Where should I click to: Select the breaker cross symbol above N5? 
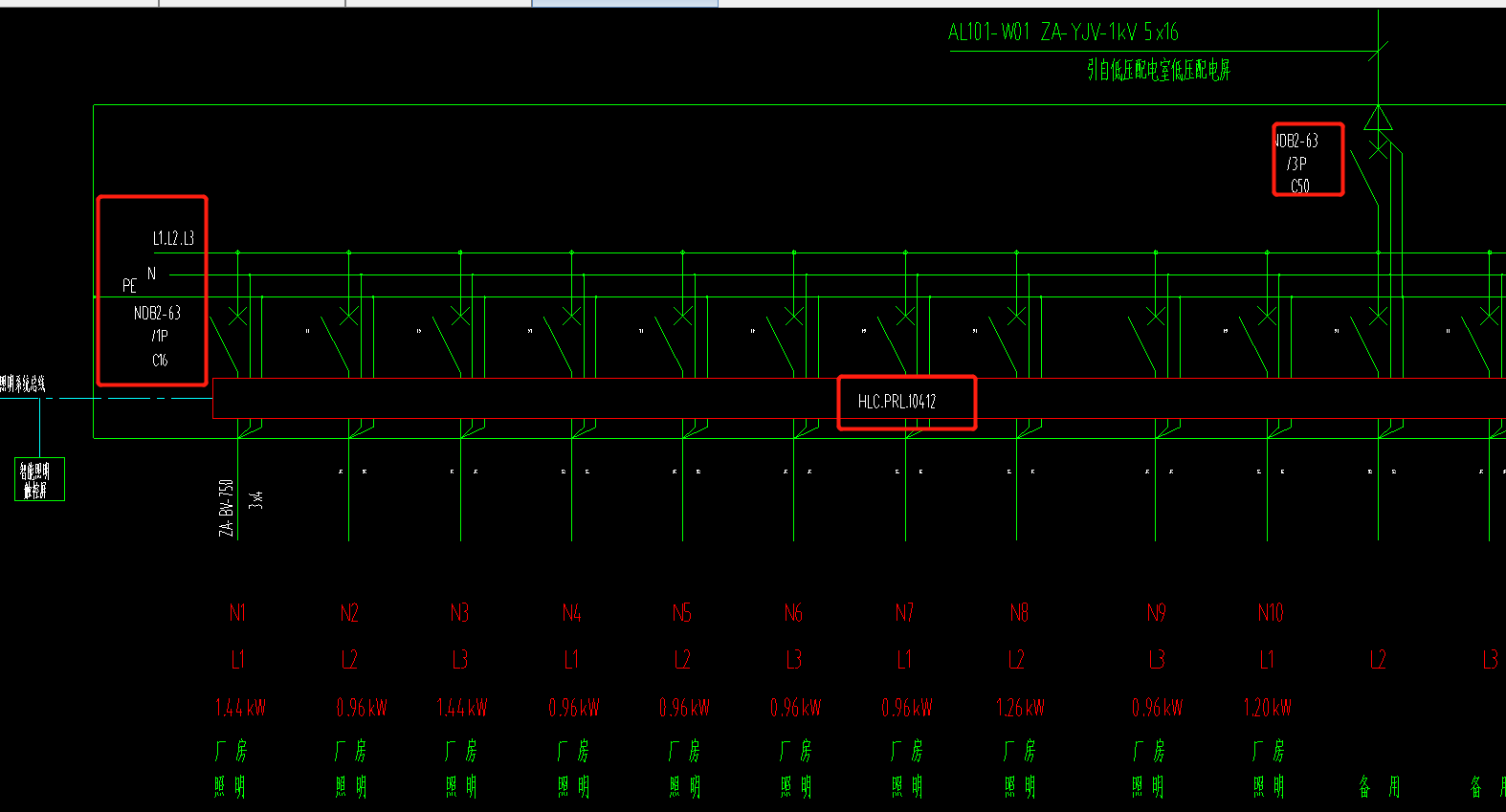(x=682, y=316)
